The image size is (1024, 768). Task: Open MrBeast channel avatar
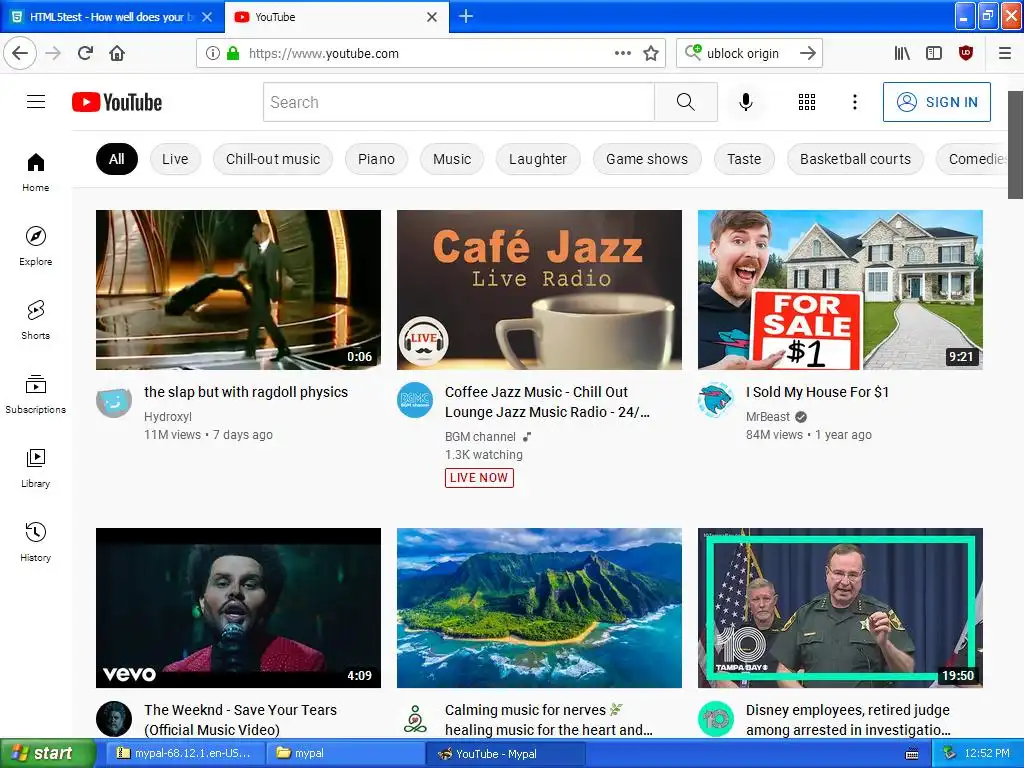click(x=716, y=400)
